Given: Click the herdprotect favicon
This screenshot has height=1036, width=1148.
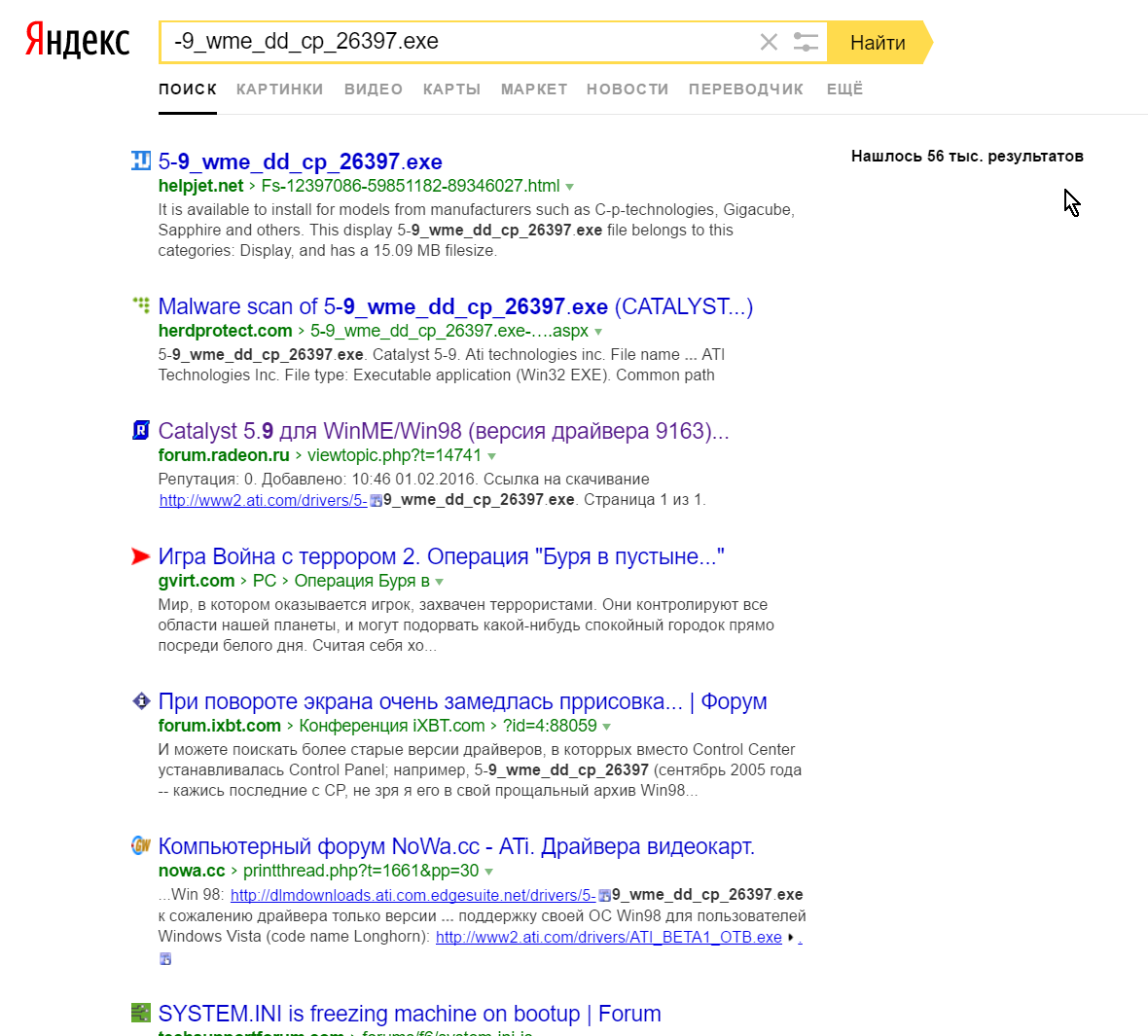Looking at the screenshot, I should (x=140, y=304).
